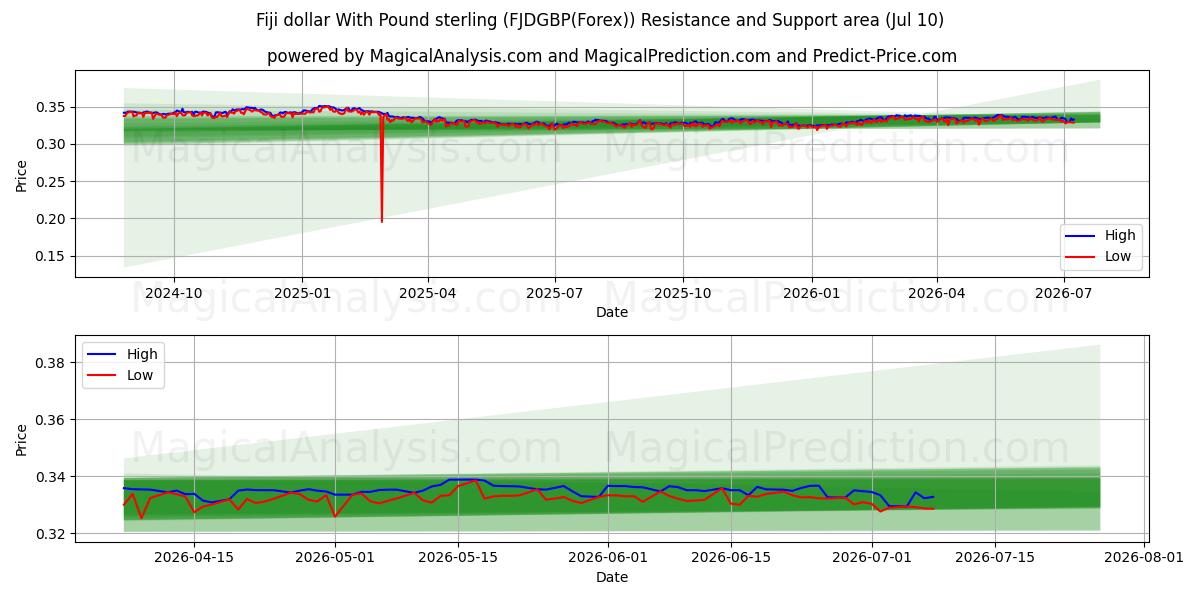Click the 2024-10 date tick label

[x=174, y=292]
